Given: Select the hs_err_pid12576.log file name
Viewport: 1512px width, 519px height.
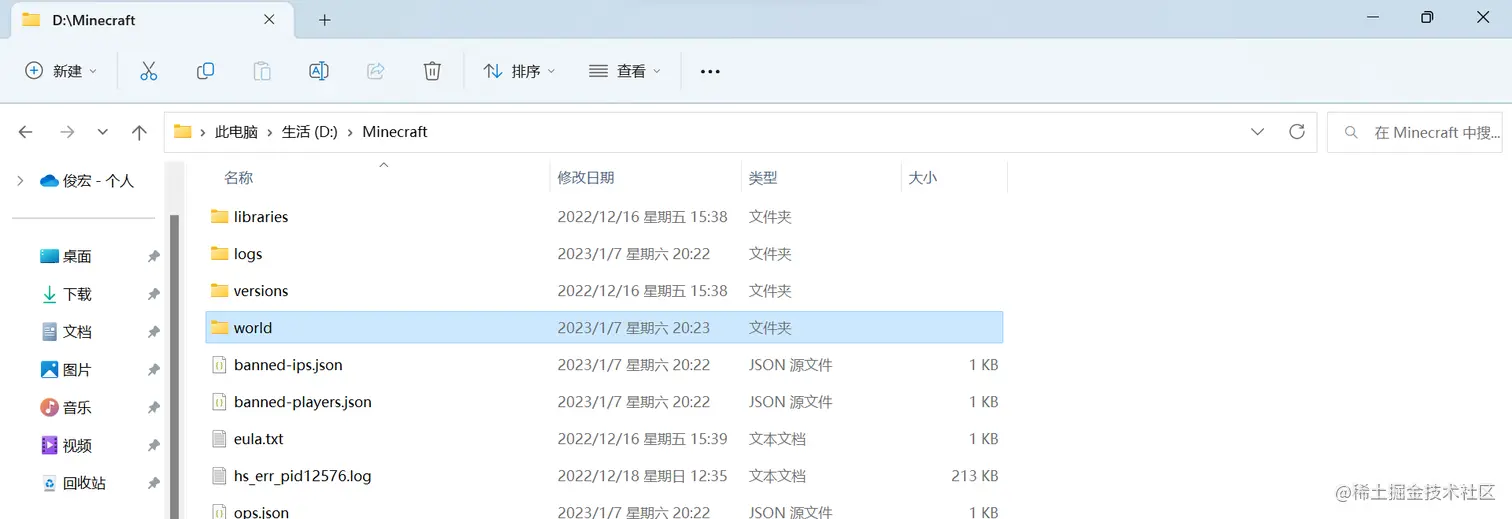Looking at the screenshot, I should click(x=303, y=476).
